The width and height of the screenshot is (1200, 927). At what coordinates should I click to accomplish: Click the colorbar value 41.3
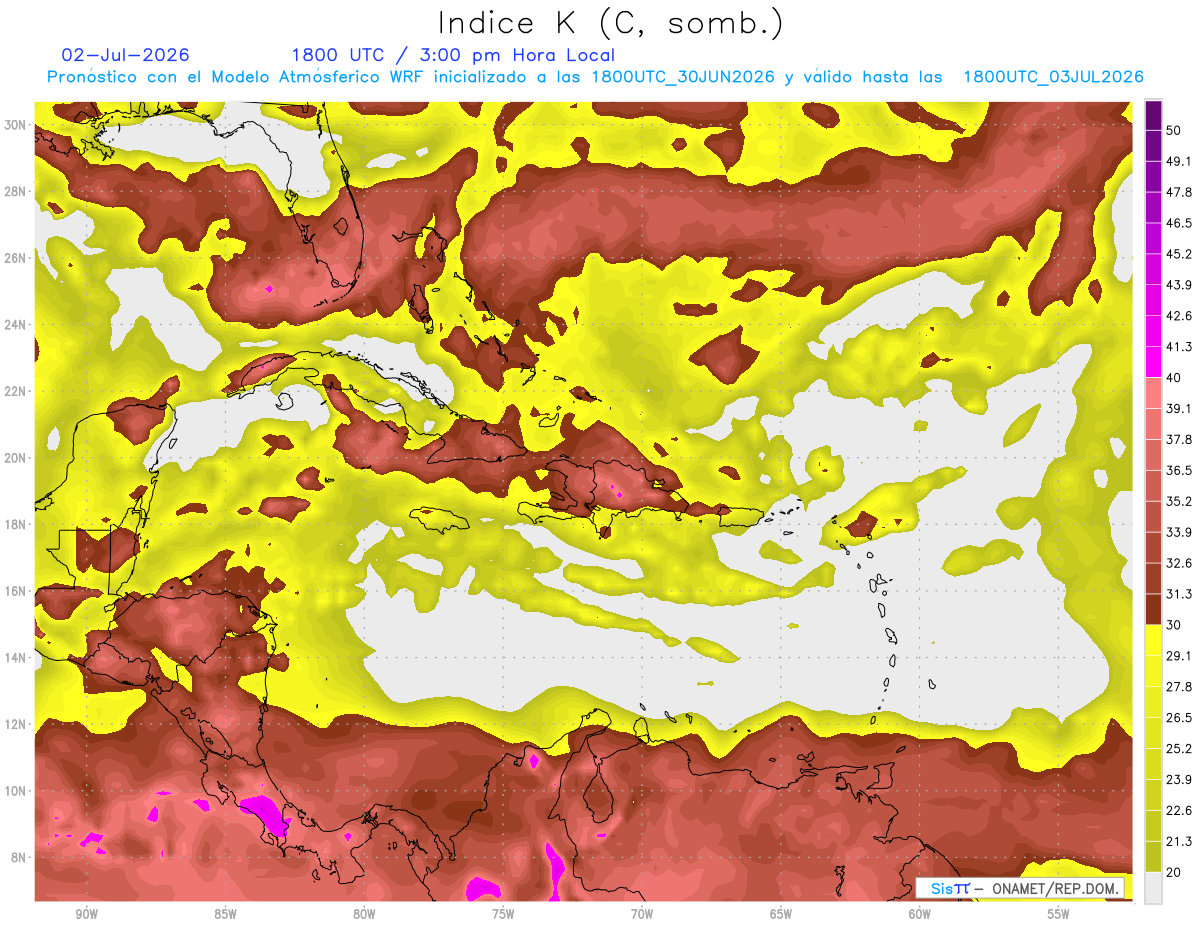pyautogui.click(x=1179, y=347)
